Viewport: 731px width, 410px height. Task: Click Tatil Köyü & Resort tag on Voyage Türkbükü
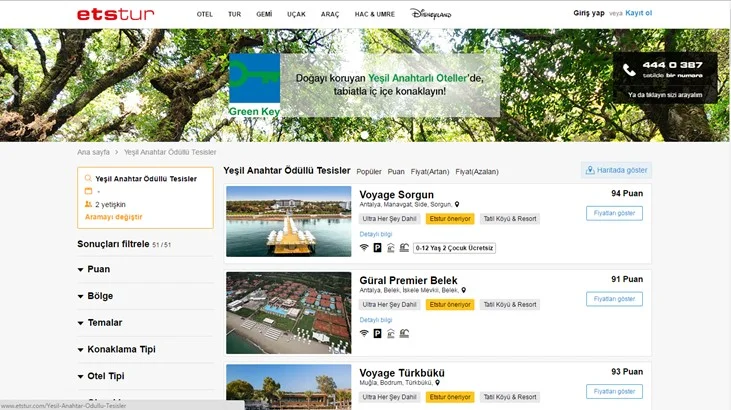coord(510,397)
